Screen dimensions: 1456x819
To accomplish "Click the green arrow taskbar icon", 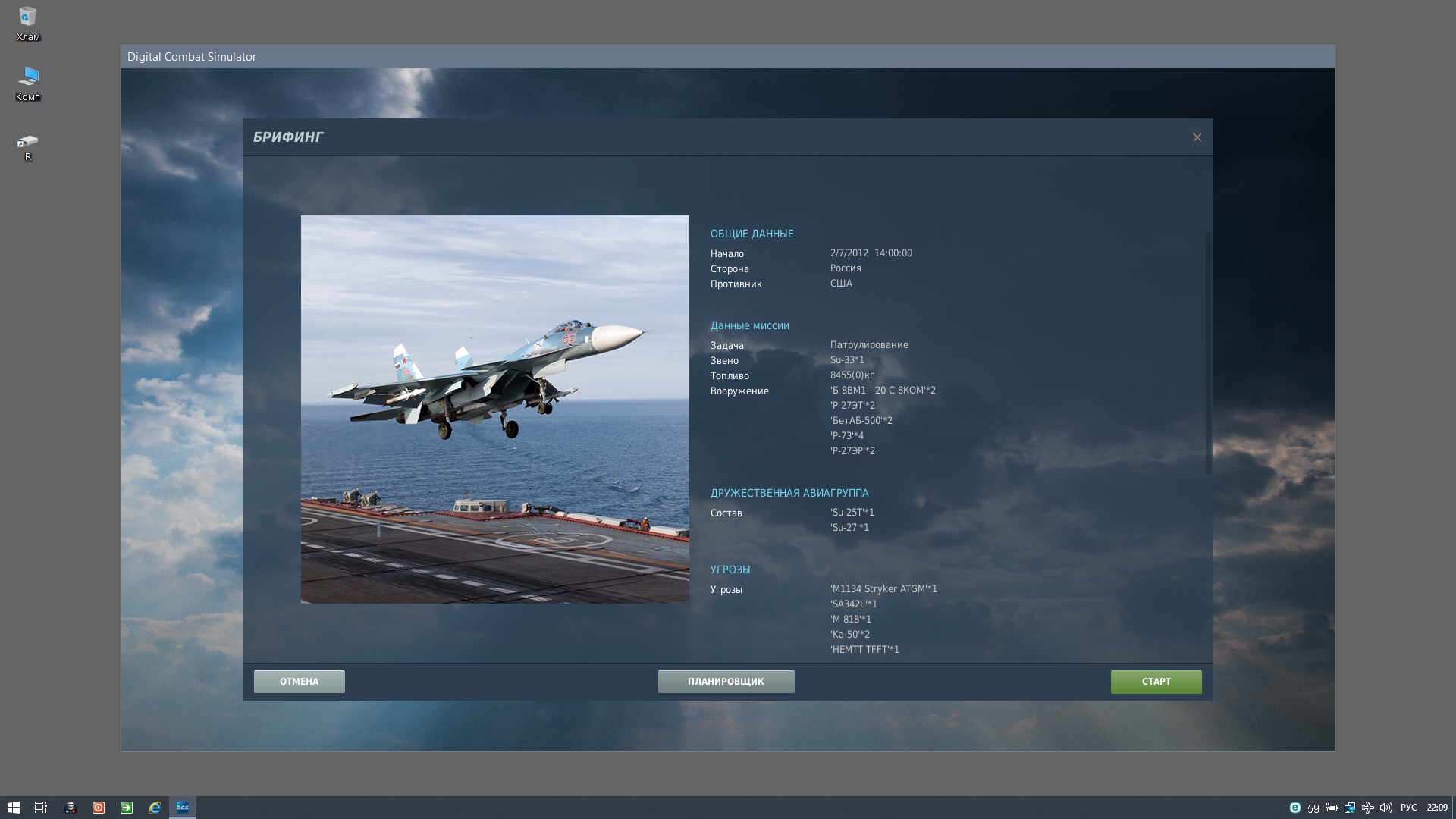I will click(x=127, y=808).
